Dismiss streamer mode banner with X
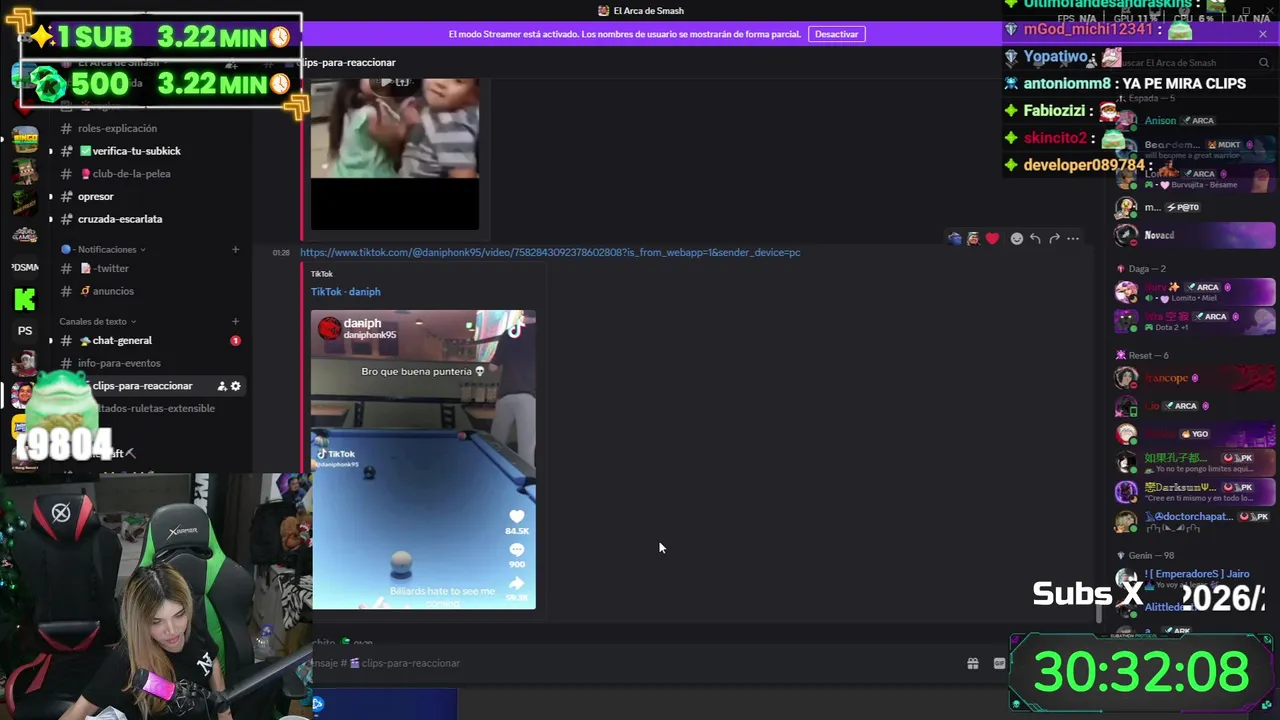This screenshot has width=1280, height=720. pos(1262,34)
